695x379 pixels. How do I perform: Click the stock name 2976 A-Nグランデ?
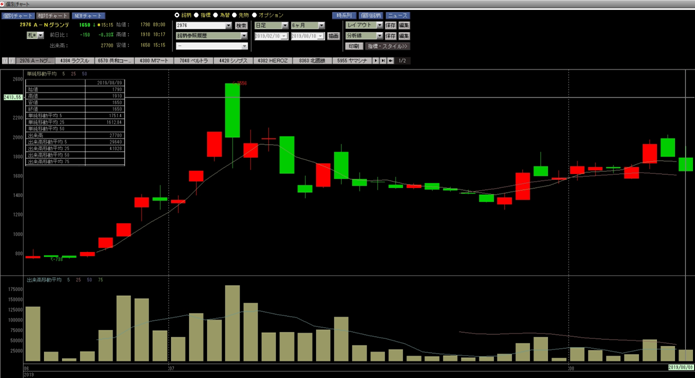tap(44, 25)
